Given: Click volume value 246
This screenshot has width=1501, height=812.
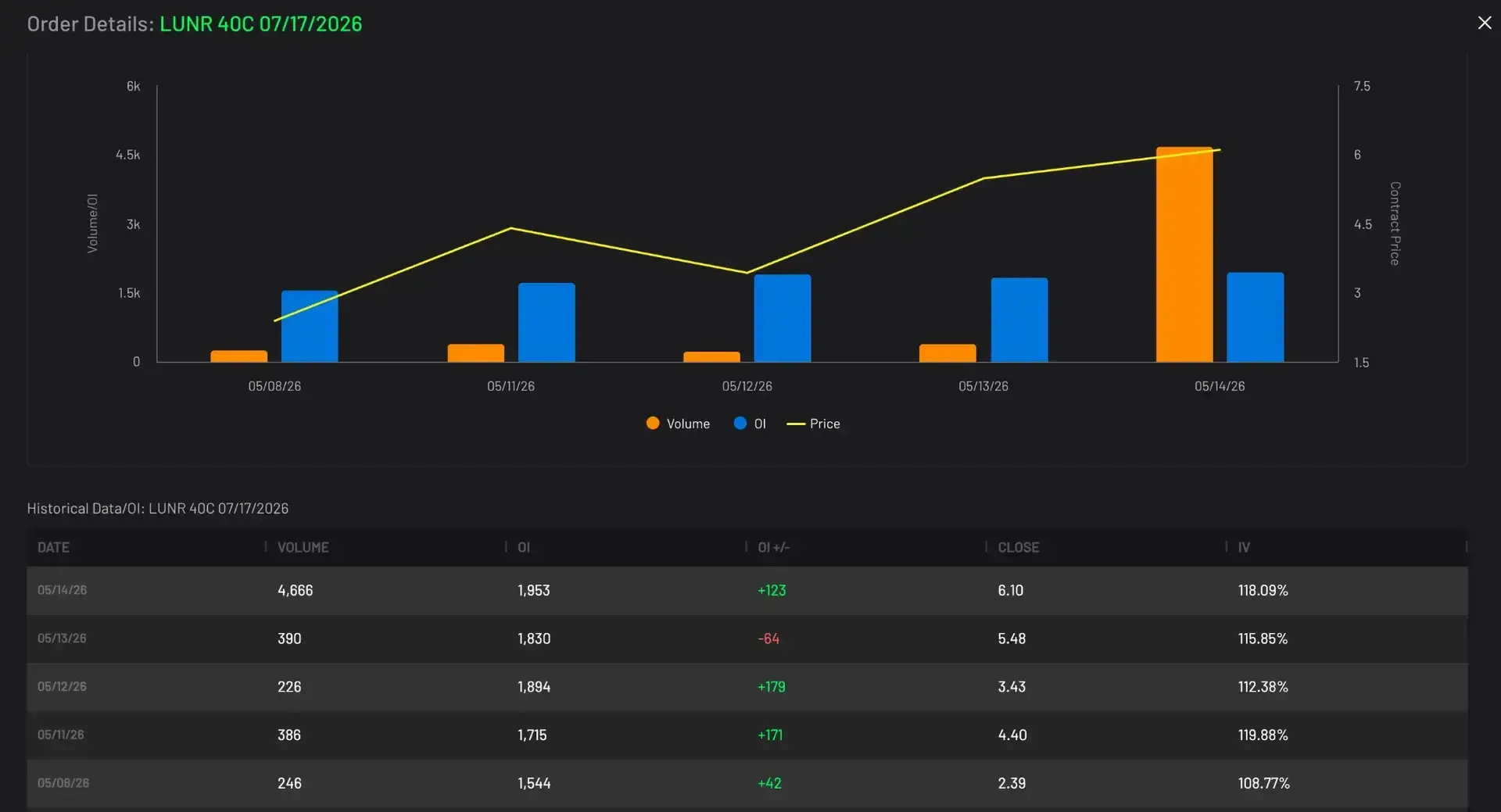Looking at the screenshot, I should point(289,783).
